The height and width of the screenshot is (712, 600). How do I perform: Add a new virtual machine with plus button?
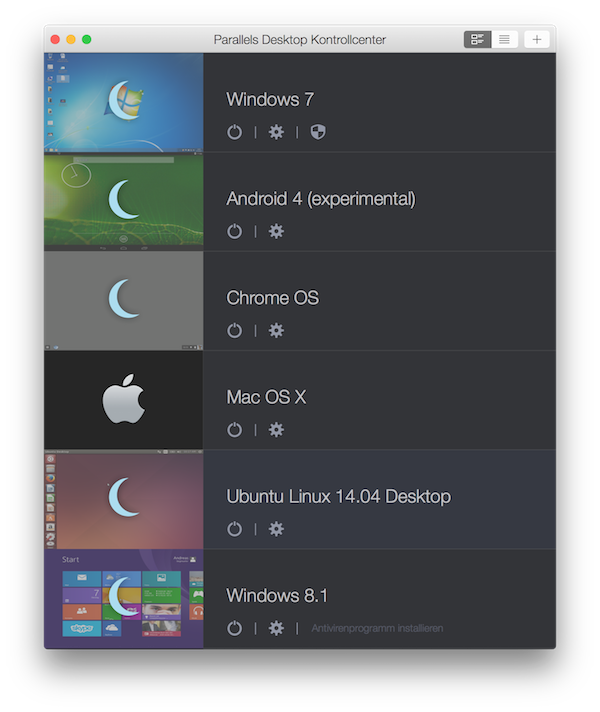[537, 40]
